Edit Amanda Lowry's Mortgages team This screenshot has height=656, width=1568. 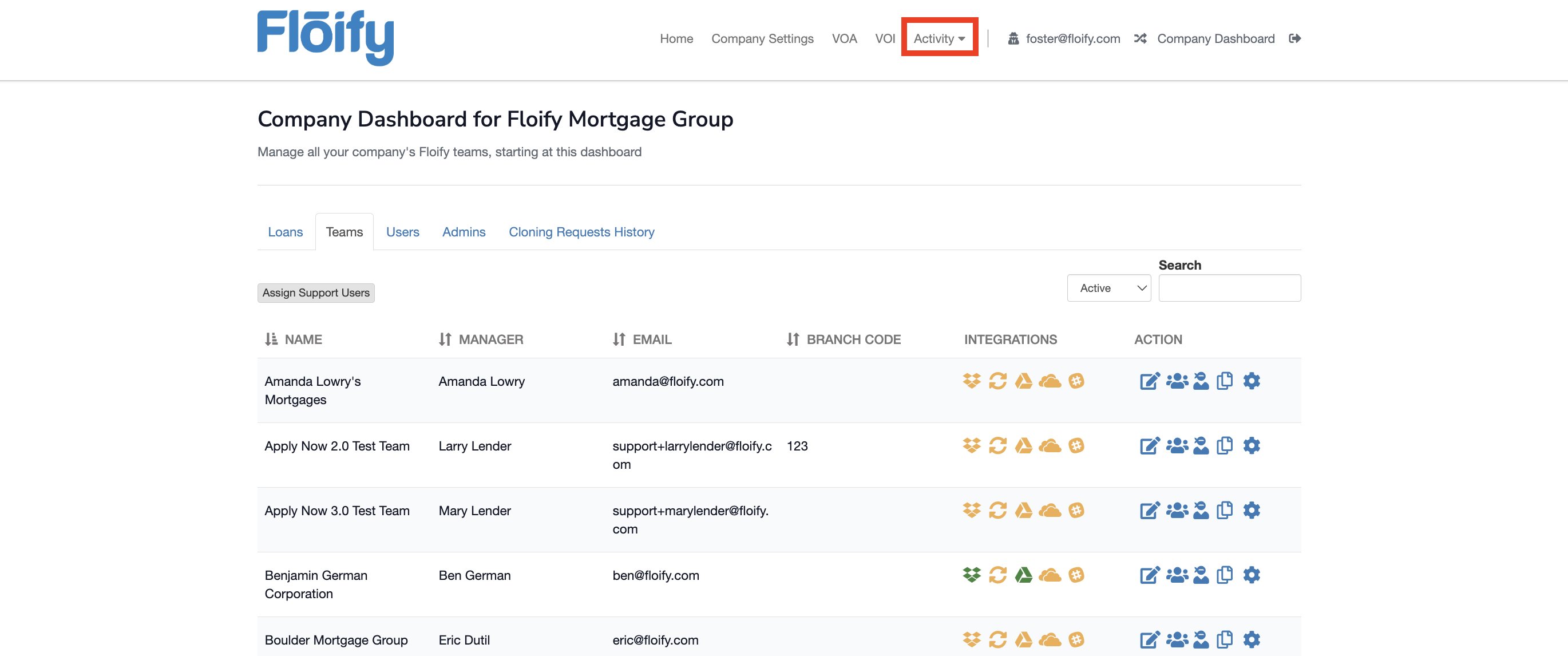coord(1149,381)
